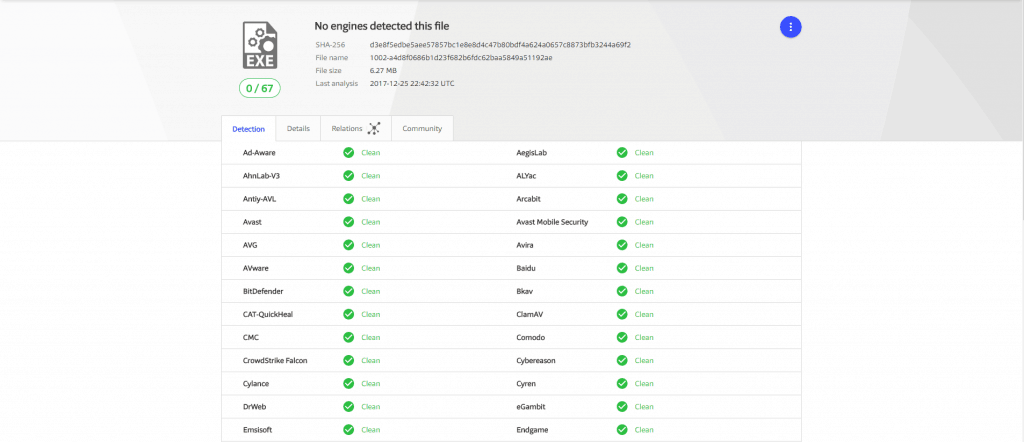Click the Clean result next to DrWeb
The image size is (1024, 442).
pos(371,407)
